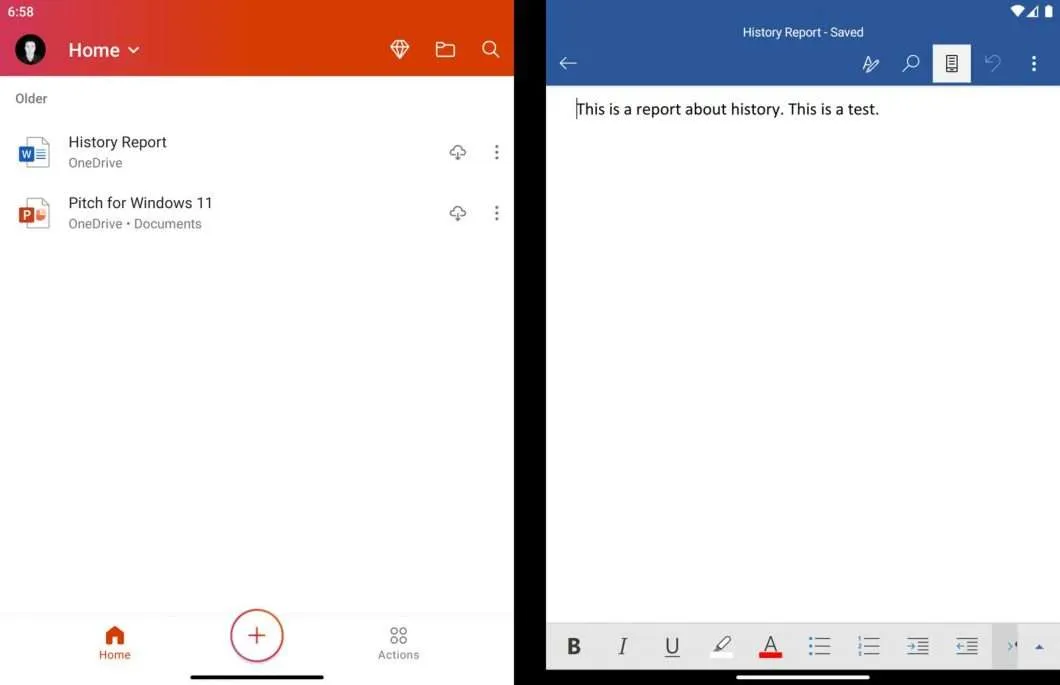The width and height of the screenshot is (1060, 685).
Task: Expand the formatting ribbon with up arrow
Action: 1039,647
